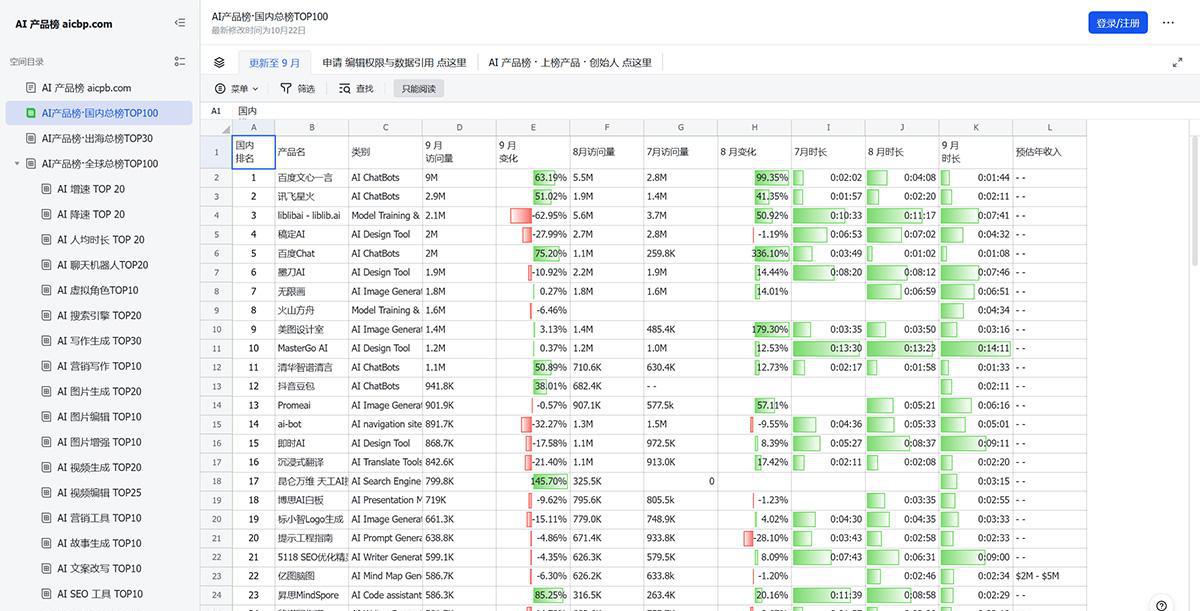Image resolution: width=1200 pixels, height=611 pixels.
Task: Click the header cell 国内排名
Action: coord(254,152)
